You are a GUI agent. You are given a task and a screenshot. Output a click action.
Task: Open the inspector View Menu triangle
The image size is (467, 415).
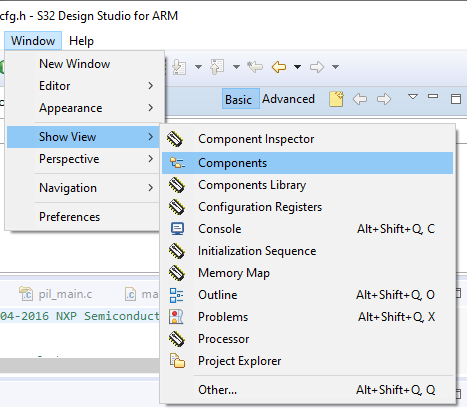click(x=413, y=97)
